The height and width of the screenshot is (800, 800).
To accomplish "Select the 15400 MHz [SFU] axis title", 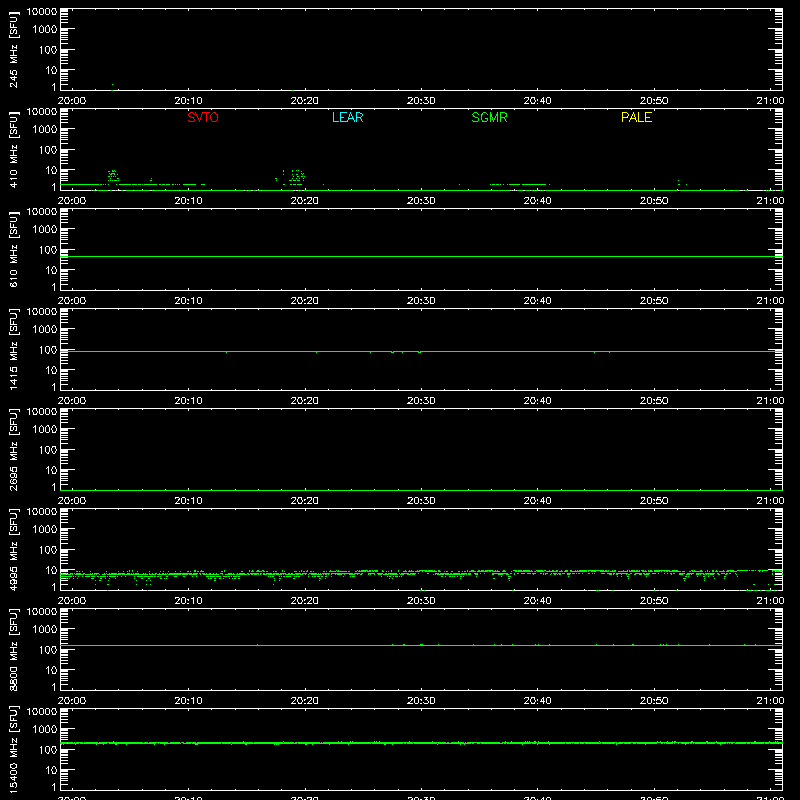I will pyautogui.click(x=13, y=749).
